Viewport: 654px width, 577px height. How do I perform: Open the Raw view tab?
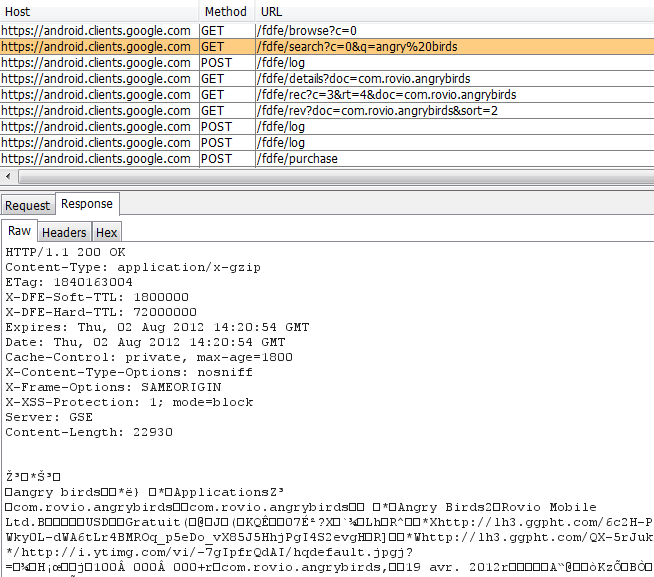19,231
